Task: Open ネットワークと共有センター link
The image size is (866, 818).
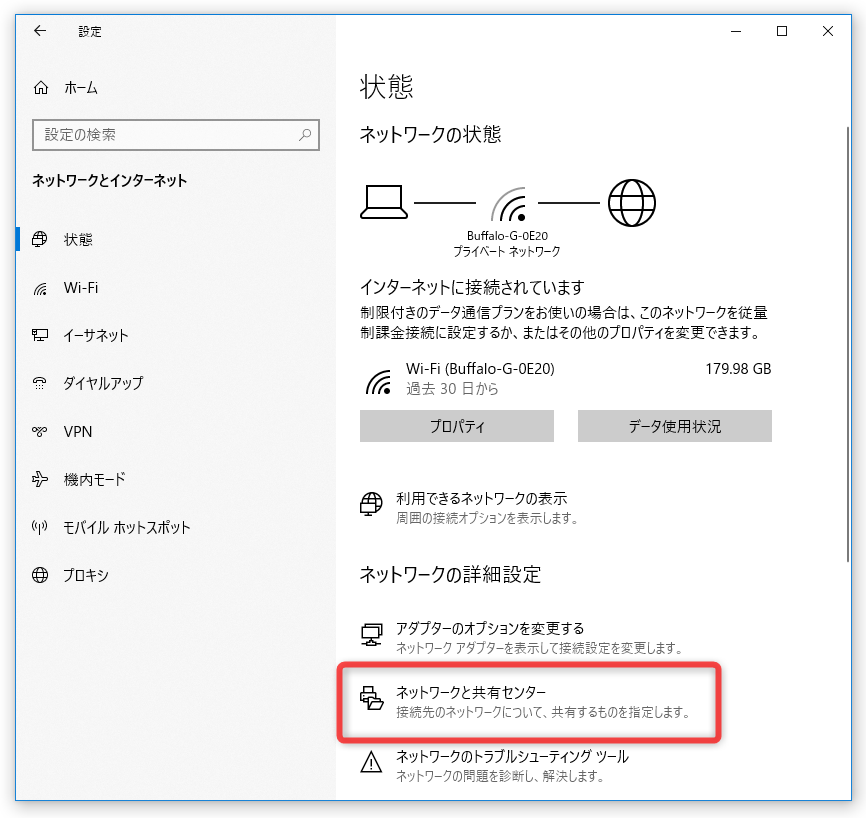Action: click(471, 692)
